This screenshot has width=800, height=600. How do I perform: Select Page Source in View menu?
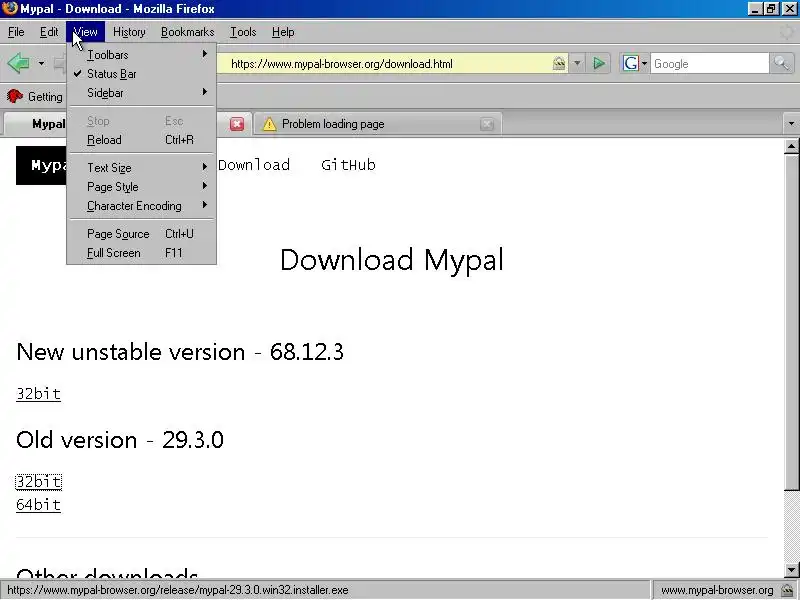coord(141,234)
